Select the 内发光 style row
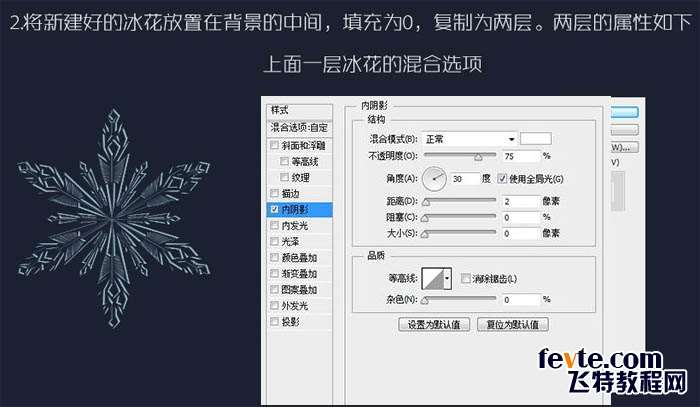 click(300, 225)
